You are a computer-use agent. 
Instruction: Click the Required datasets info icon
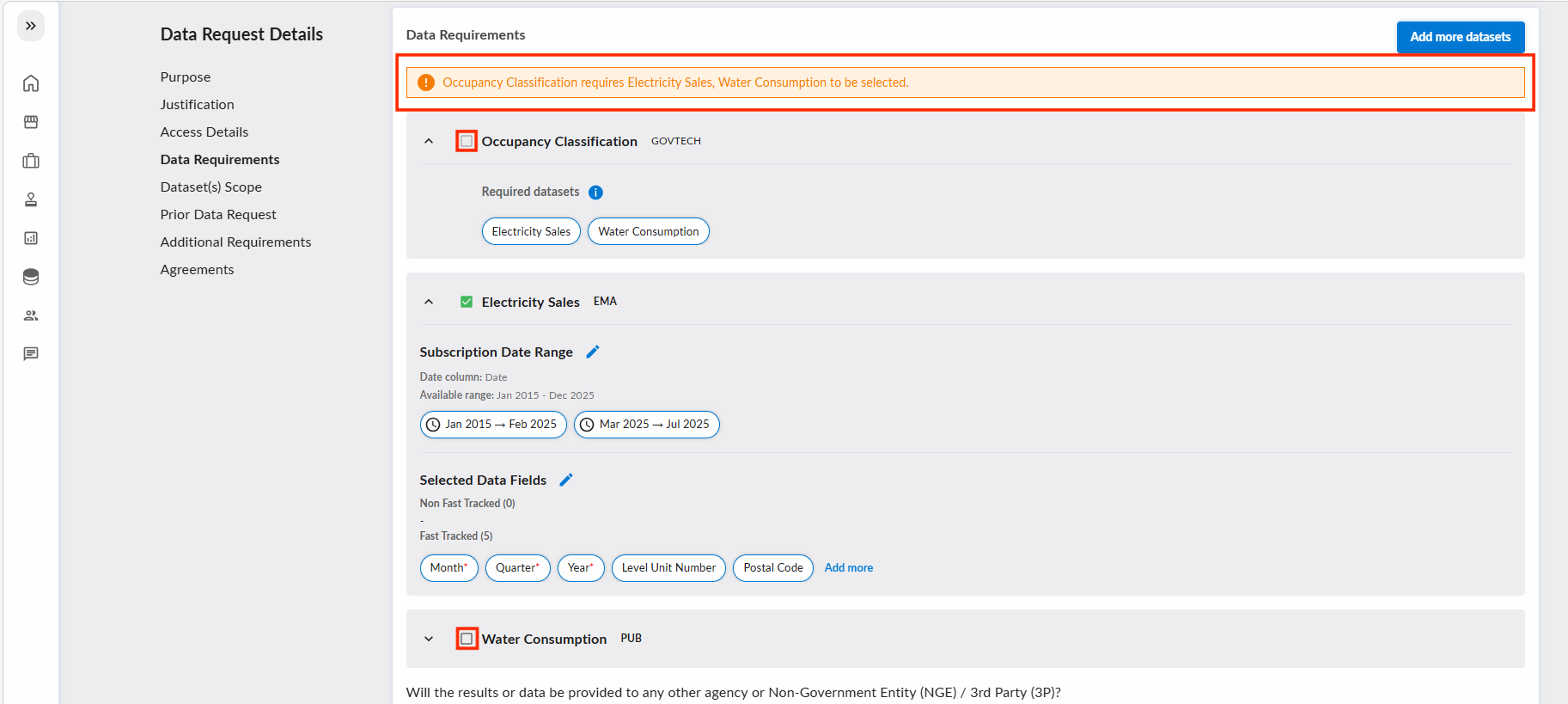click(595, 193)
